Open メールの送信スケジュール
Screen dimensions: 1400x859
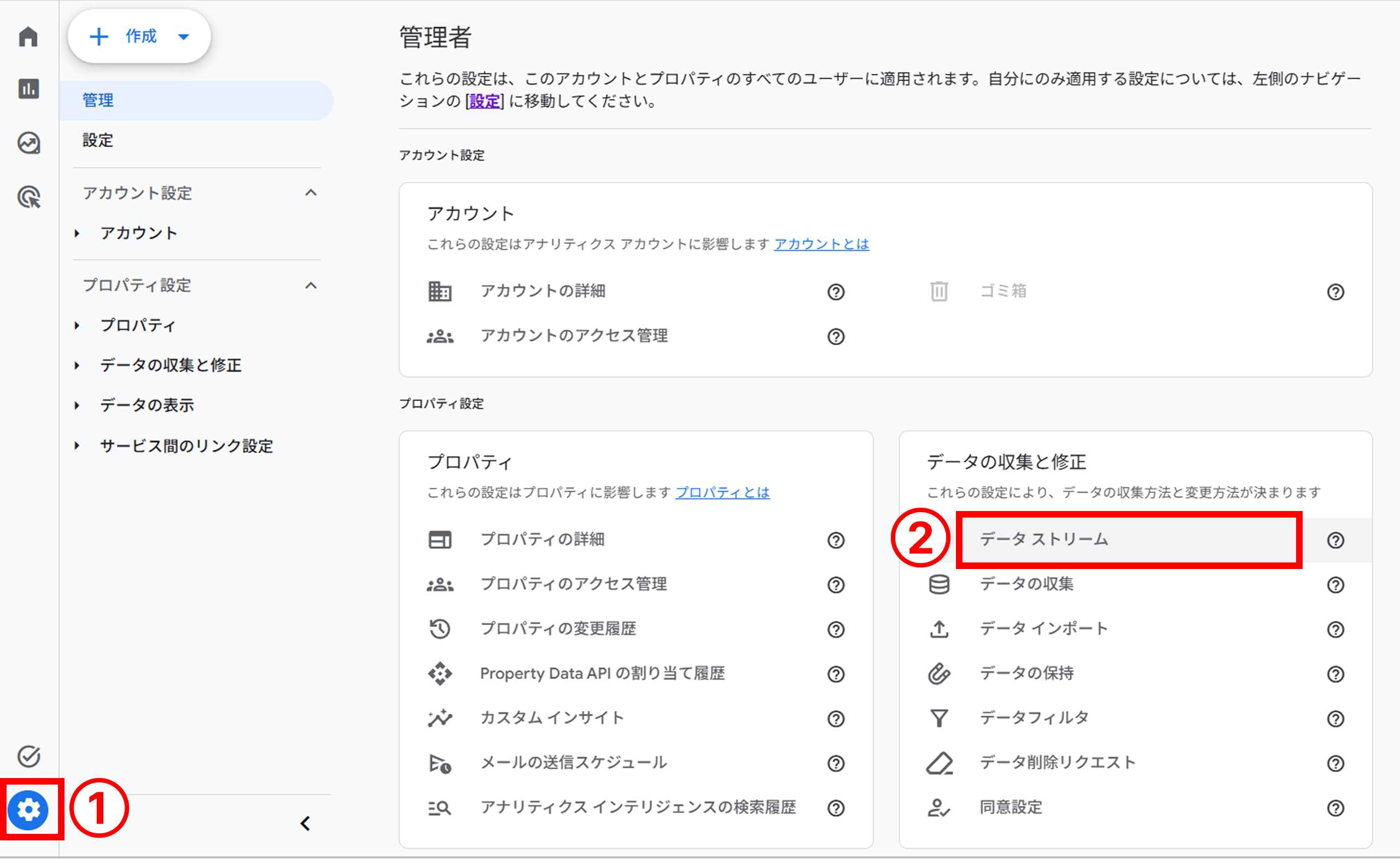coord(574,763)
